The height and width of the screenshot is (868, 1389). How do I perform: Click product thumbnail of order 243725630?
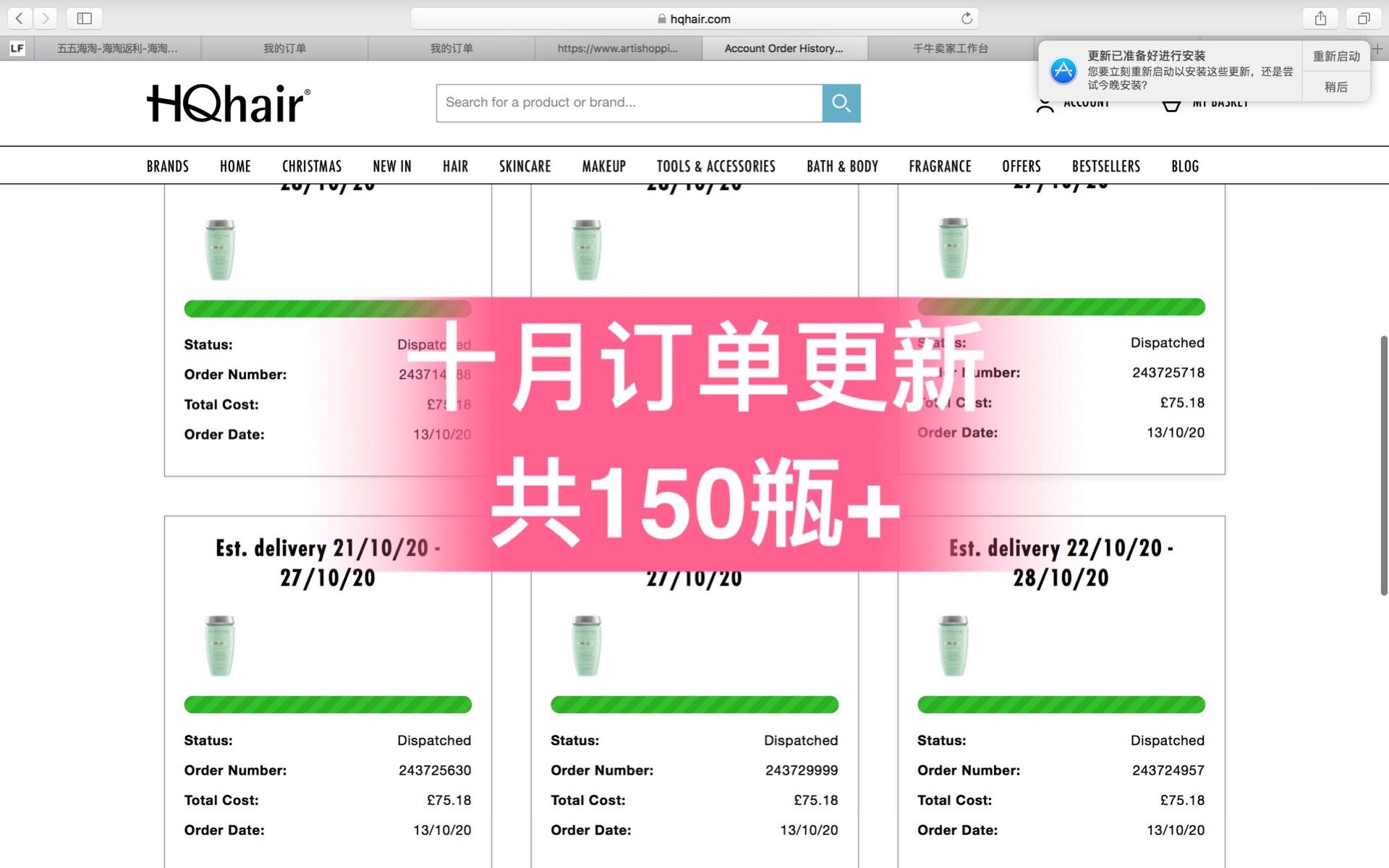[x=220, y=646]
